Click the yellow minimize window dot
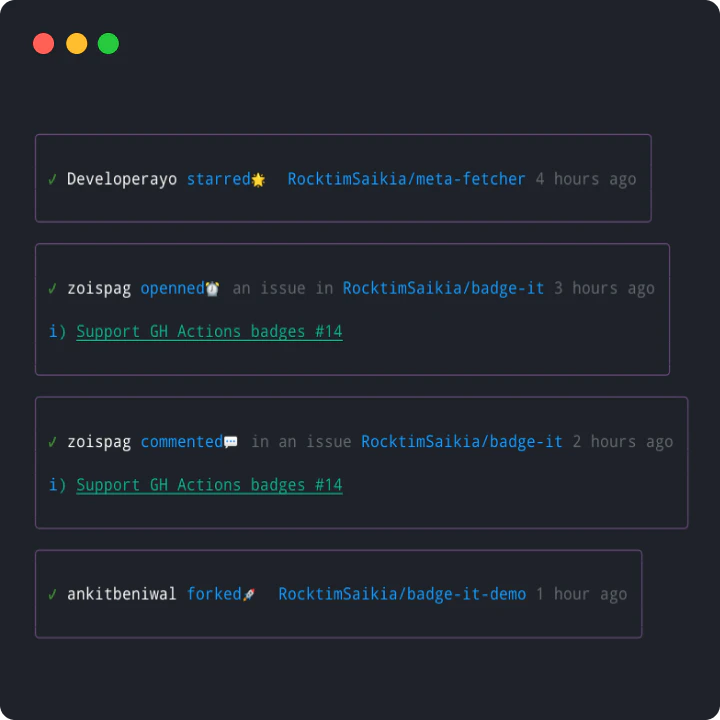Viewport: 720px width, 720px height. coord(76,44)
